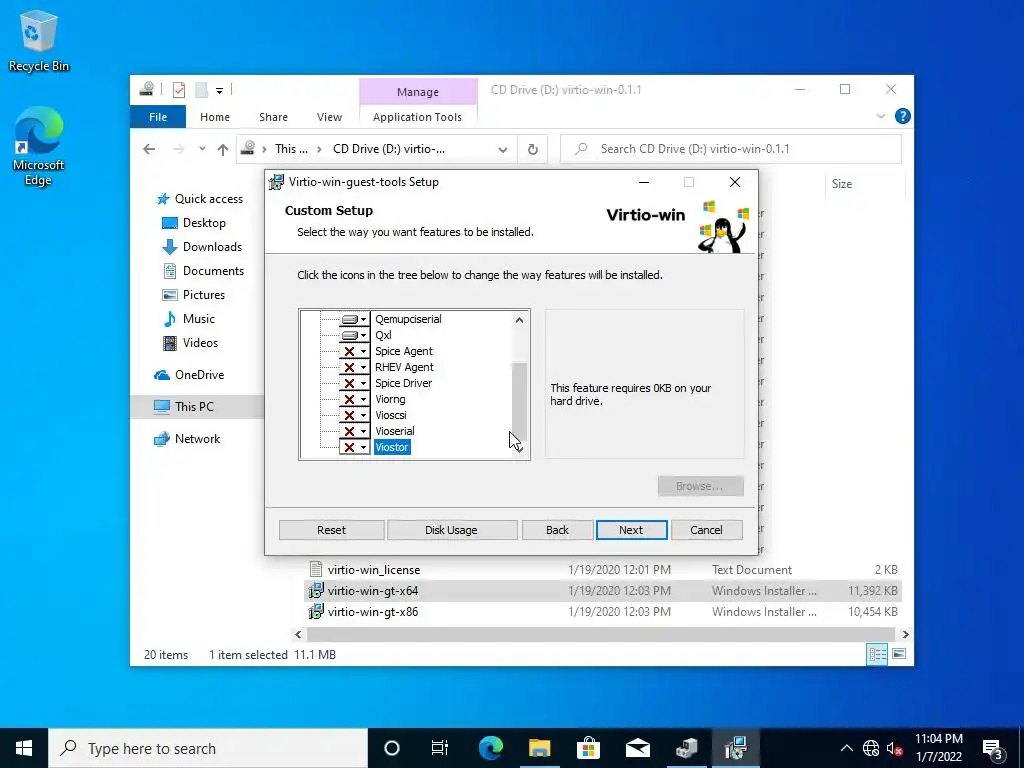This screenshot has width=1024, height=768.
Task: Open the Application Tools tab
Action: point(417,117)
